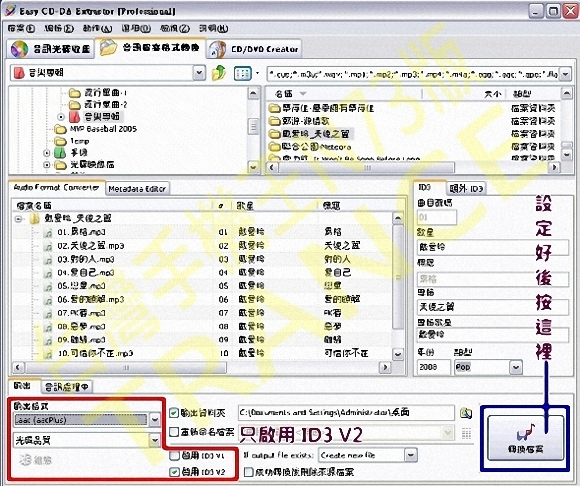580x486 pixels.
Task: Disable the ID3 V2 checkbox
Action: pos(174,472)
